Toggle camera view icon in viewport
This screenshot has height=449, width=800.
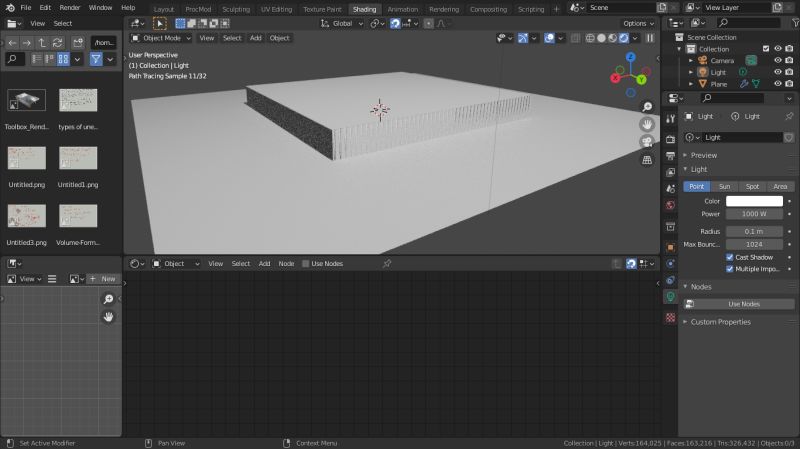coord(647,142)
